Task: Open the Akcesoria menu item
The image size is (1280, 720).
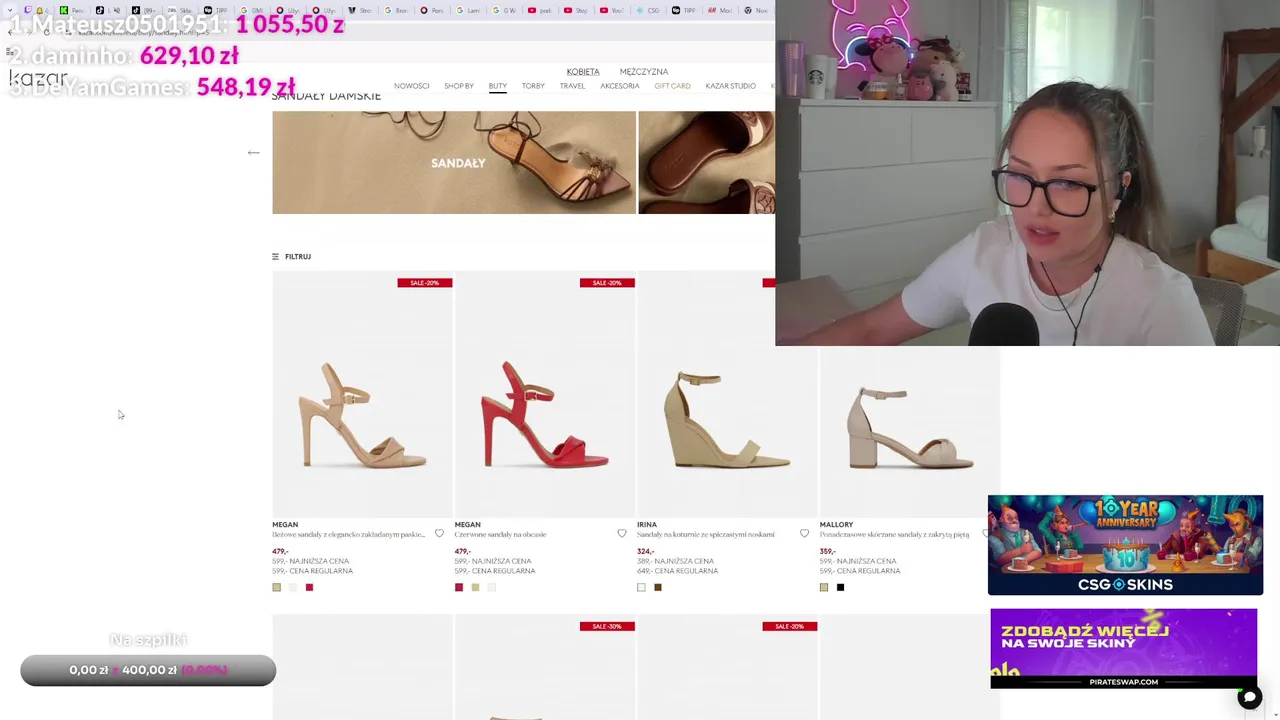Action: 620,86
